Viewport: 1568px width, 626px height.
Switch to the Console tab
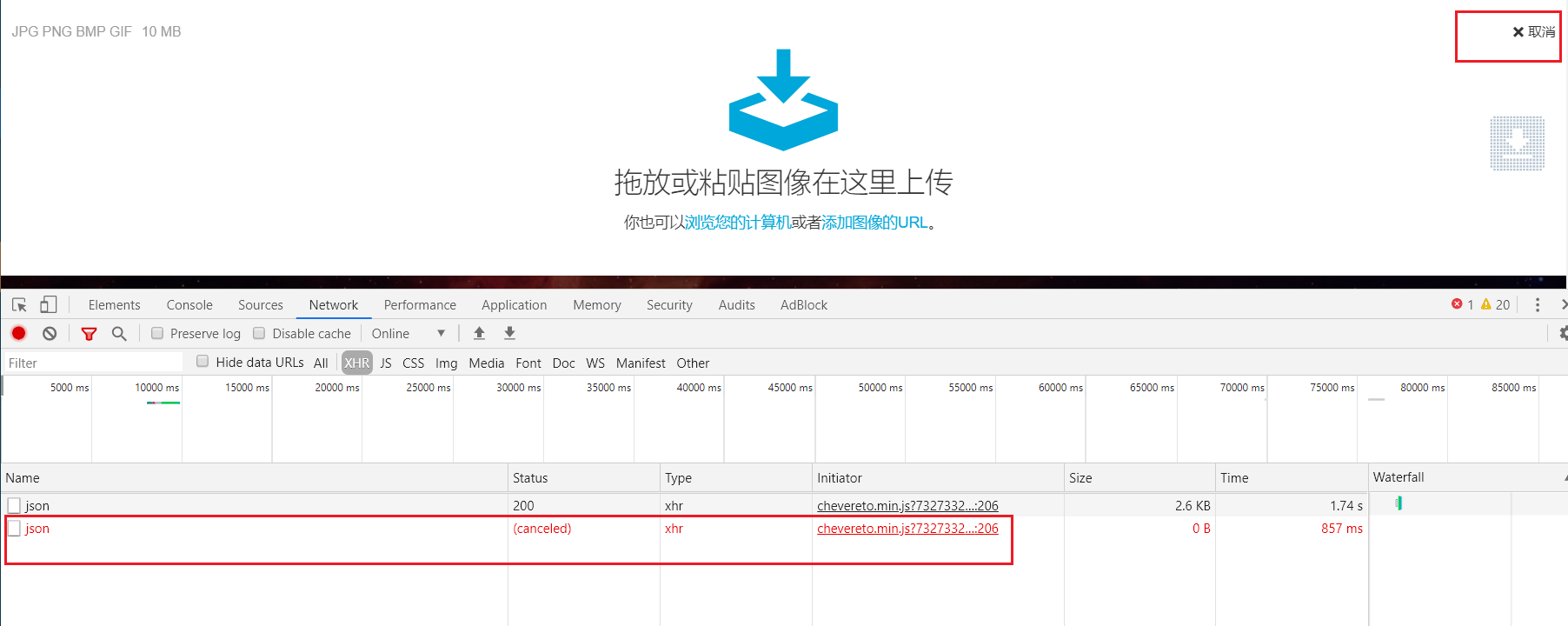pos(189,305)
